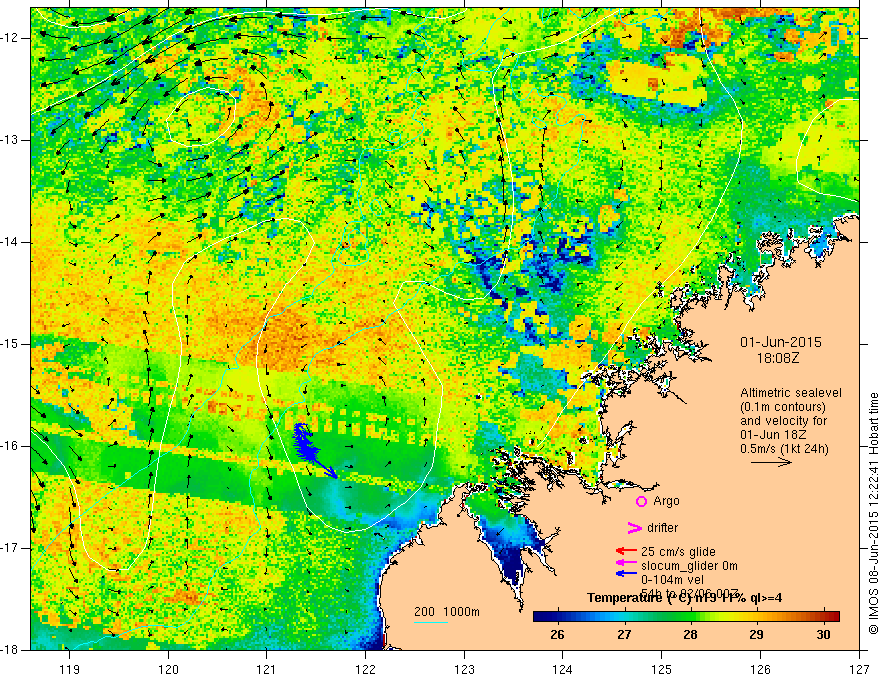Click the latitude axis label -14
This screenshot has width=880, height=680.
tap(11, 242)
